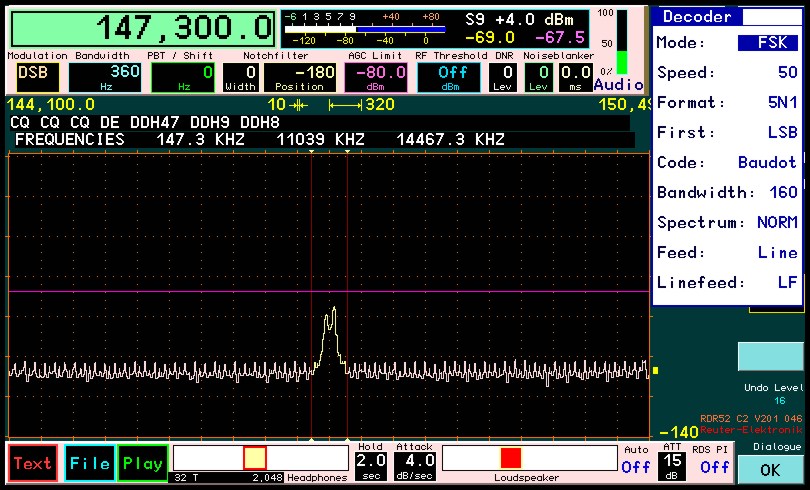
Task: Change Decoder Format 5N1 value
Action: pyautogui.click(x=782, y=102)
